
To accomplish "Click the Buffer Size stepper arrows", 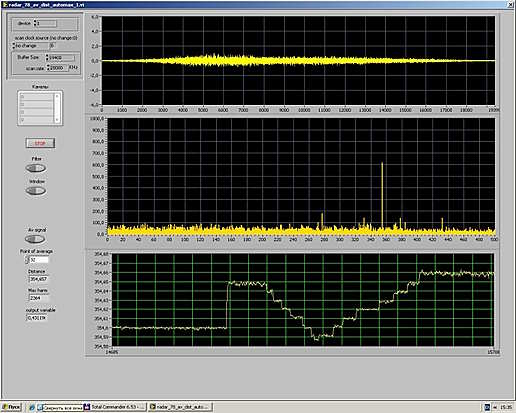I will (x=47, y=57).
